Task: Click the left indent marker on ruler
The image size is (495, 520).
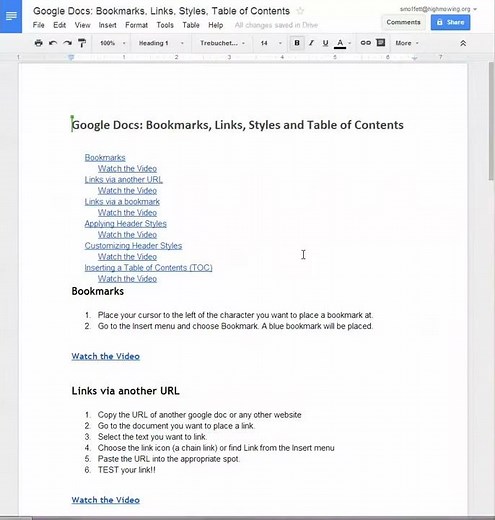Action: pyautogui.click(x=71, y=57)
